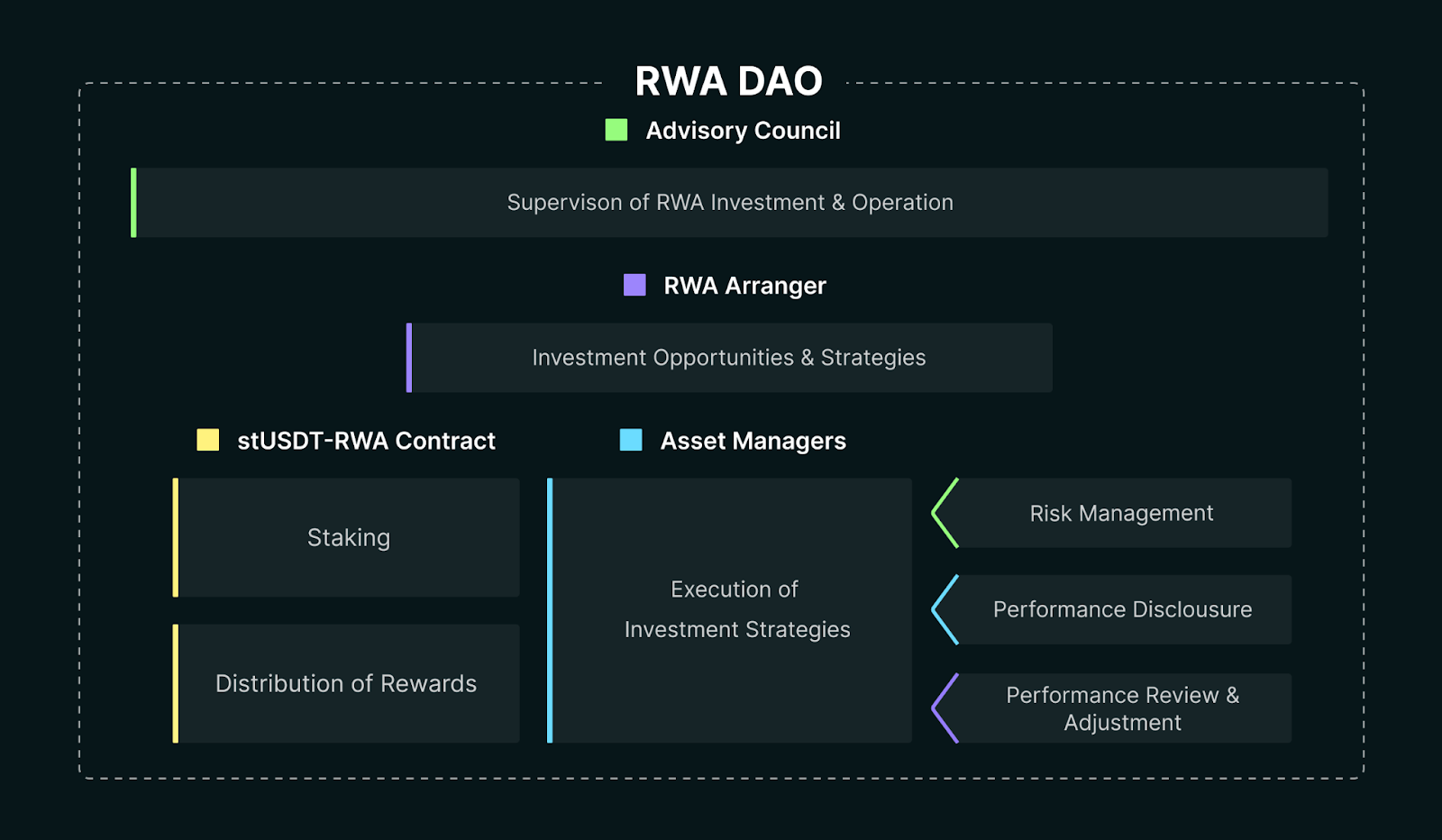Click the stUSDT-RWA Contract heading
1442x840 pixels.
[x=366, y=441]
